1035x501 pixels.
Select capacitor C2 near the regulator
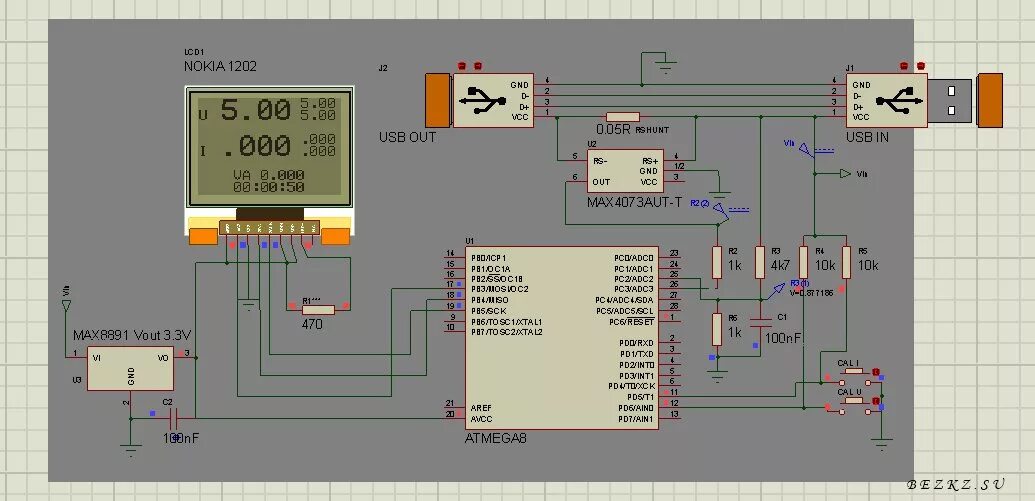(x=174, y=418)
